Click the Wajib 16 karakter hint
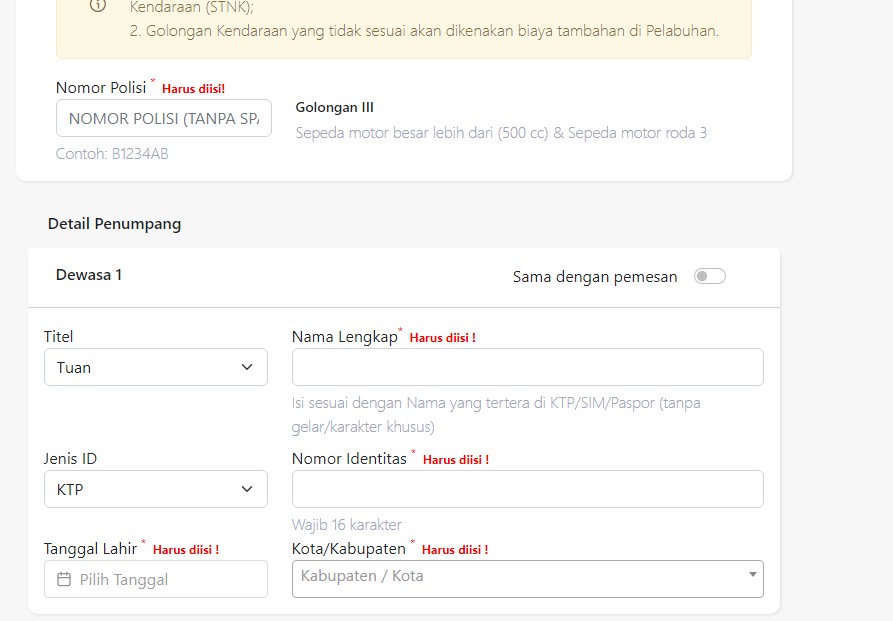 346,524
